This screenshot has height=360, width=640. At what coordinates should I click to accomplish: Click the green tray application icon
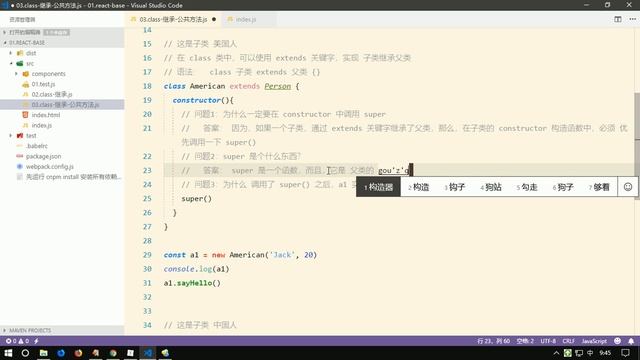[567, 353]
